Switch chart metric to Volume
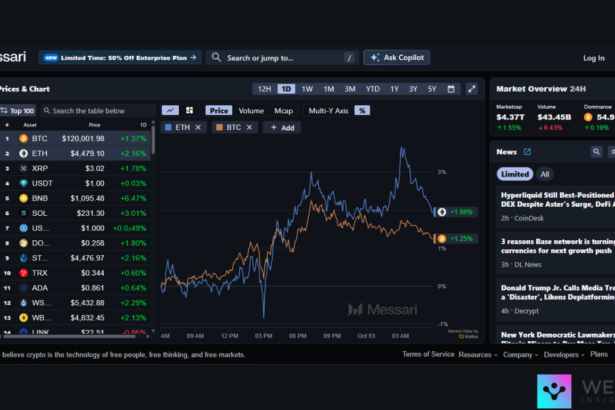 (251, 110)
